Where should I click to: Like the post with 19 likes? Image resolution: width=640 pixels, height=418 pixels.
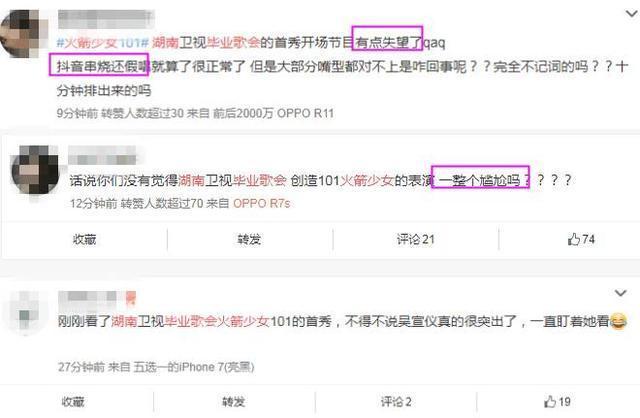tap(557, 402)
